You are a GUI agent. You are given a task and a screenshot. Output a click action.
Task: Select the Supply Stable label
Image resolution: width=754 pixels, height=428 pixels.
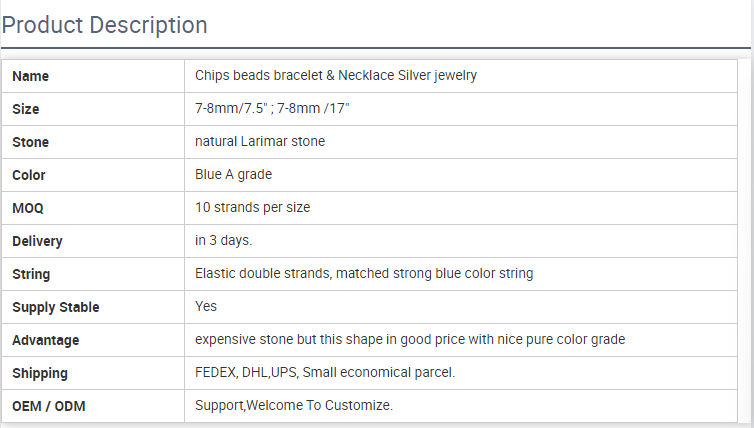click(56, 307)
